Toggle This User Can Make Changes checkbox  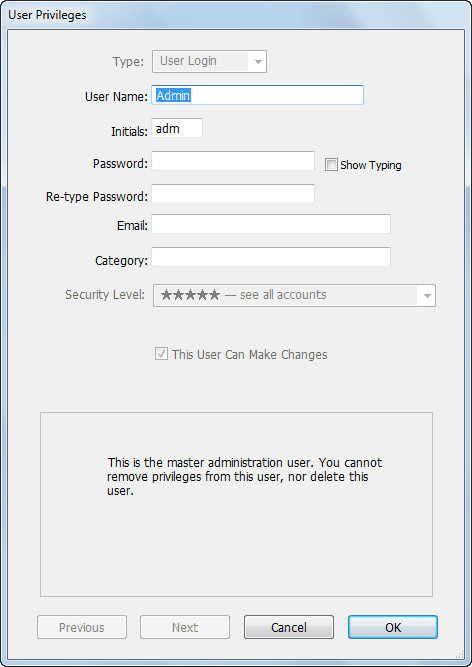pyautogui.click(x=161, y=354)
